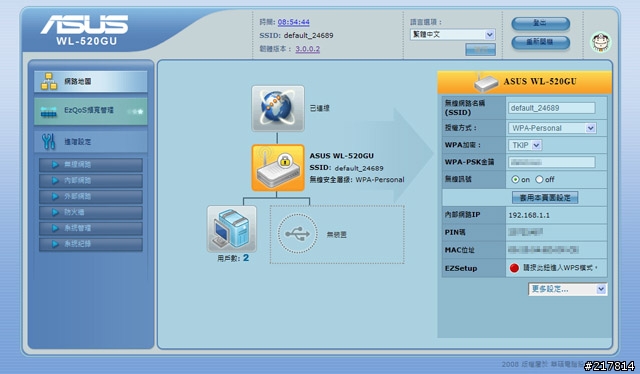This screenshot has width=640, height=374.
Task: Open the 網路地圖 network map tab
Action: [91, 82]
